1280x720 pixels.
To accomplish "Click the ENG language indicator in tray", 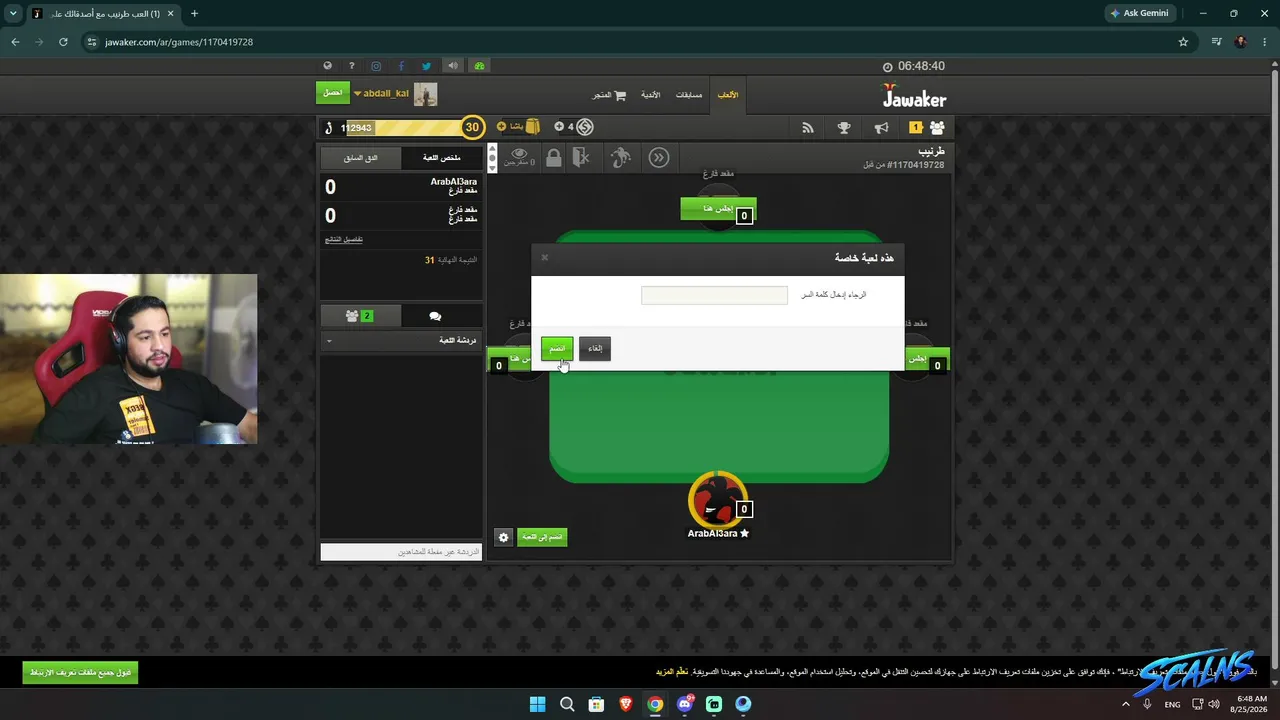I will (x=1172, y=704).
